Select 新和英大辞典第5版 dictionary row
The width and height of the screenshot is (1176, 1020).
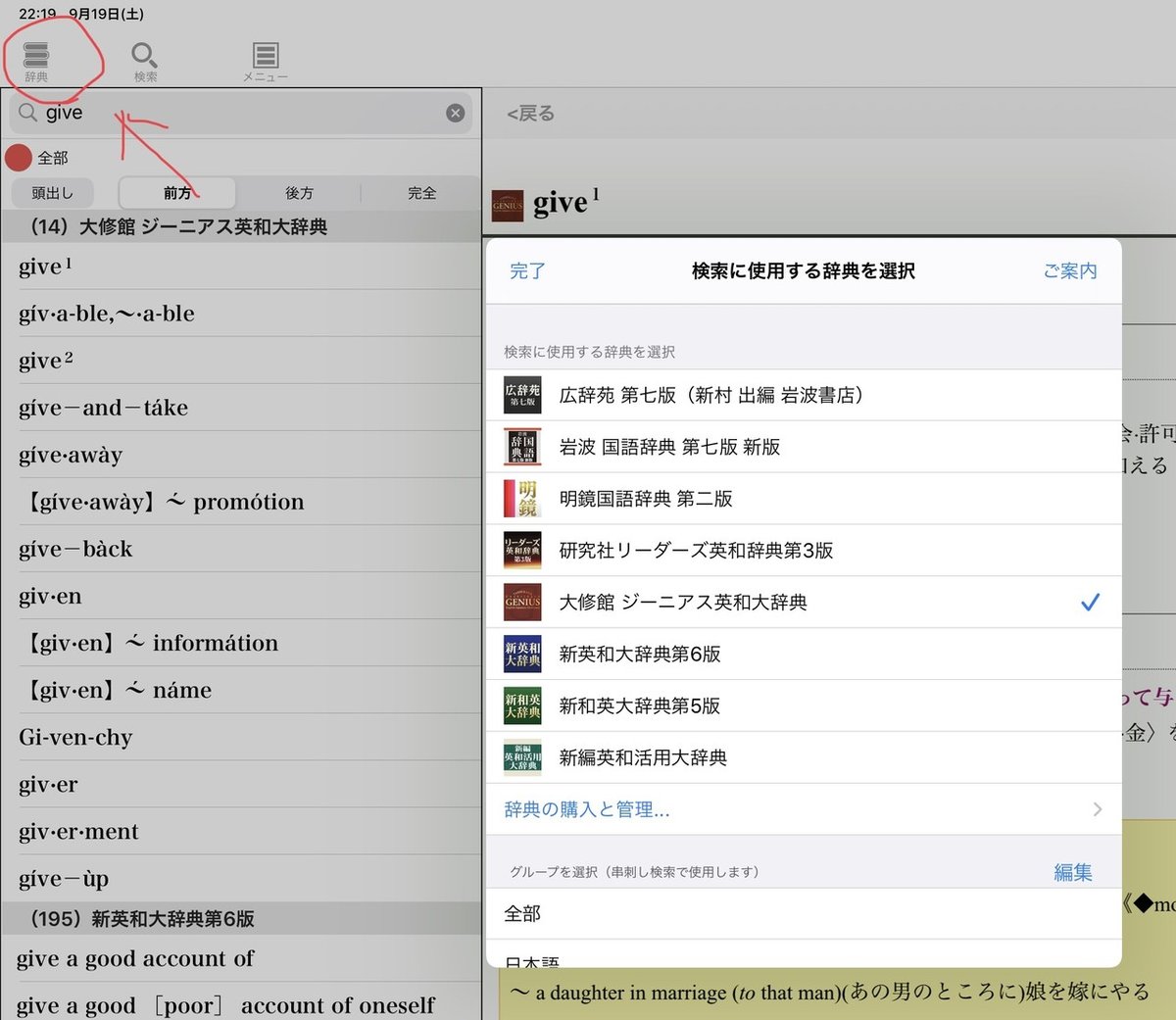[x=804, y=706]
